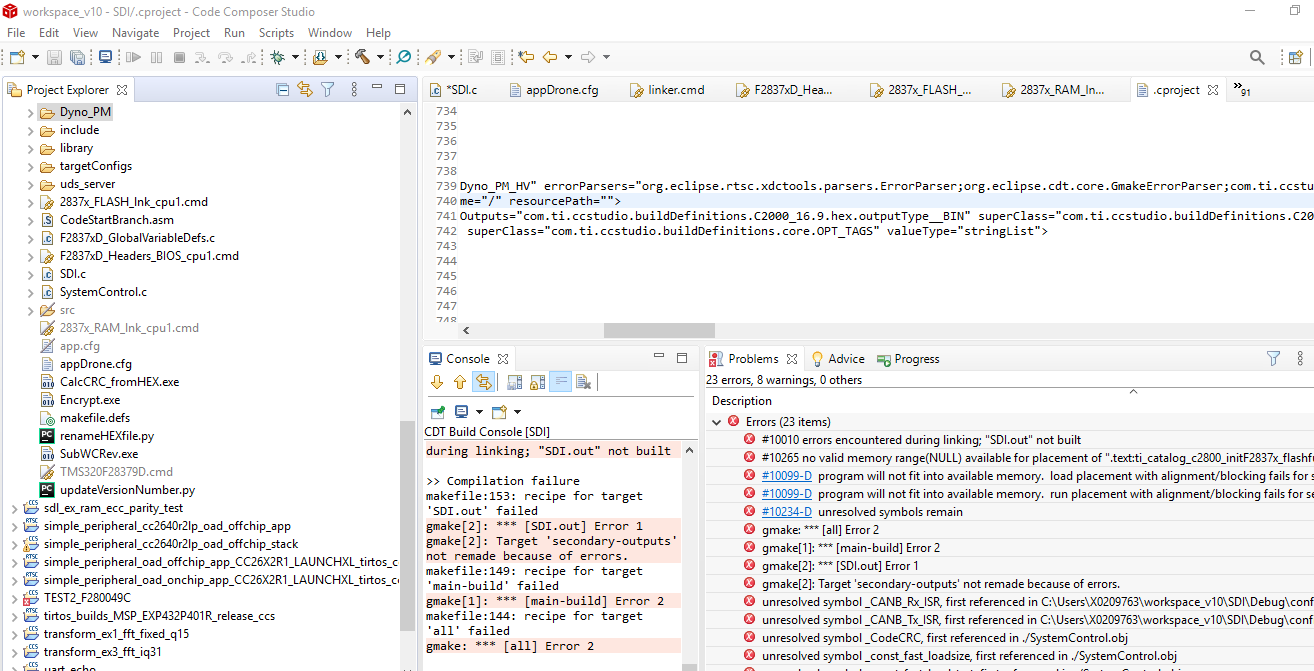Open the #10234-D error link

786,512
